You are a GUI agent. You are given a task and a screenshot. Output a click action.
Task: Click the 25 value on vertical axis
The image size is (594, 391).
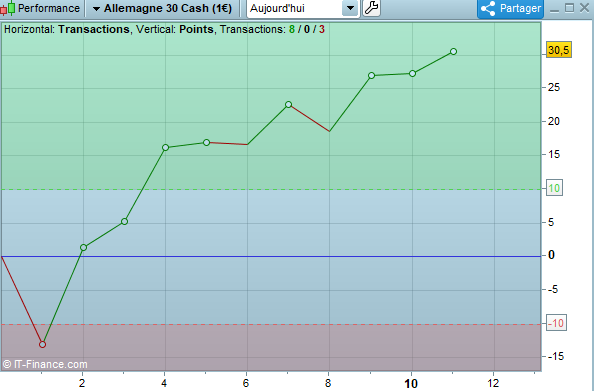coord(553,88)
